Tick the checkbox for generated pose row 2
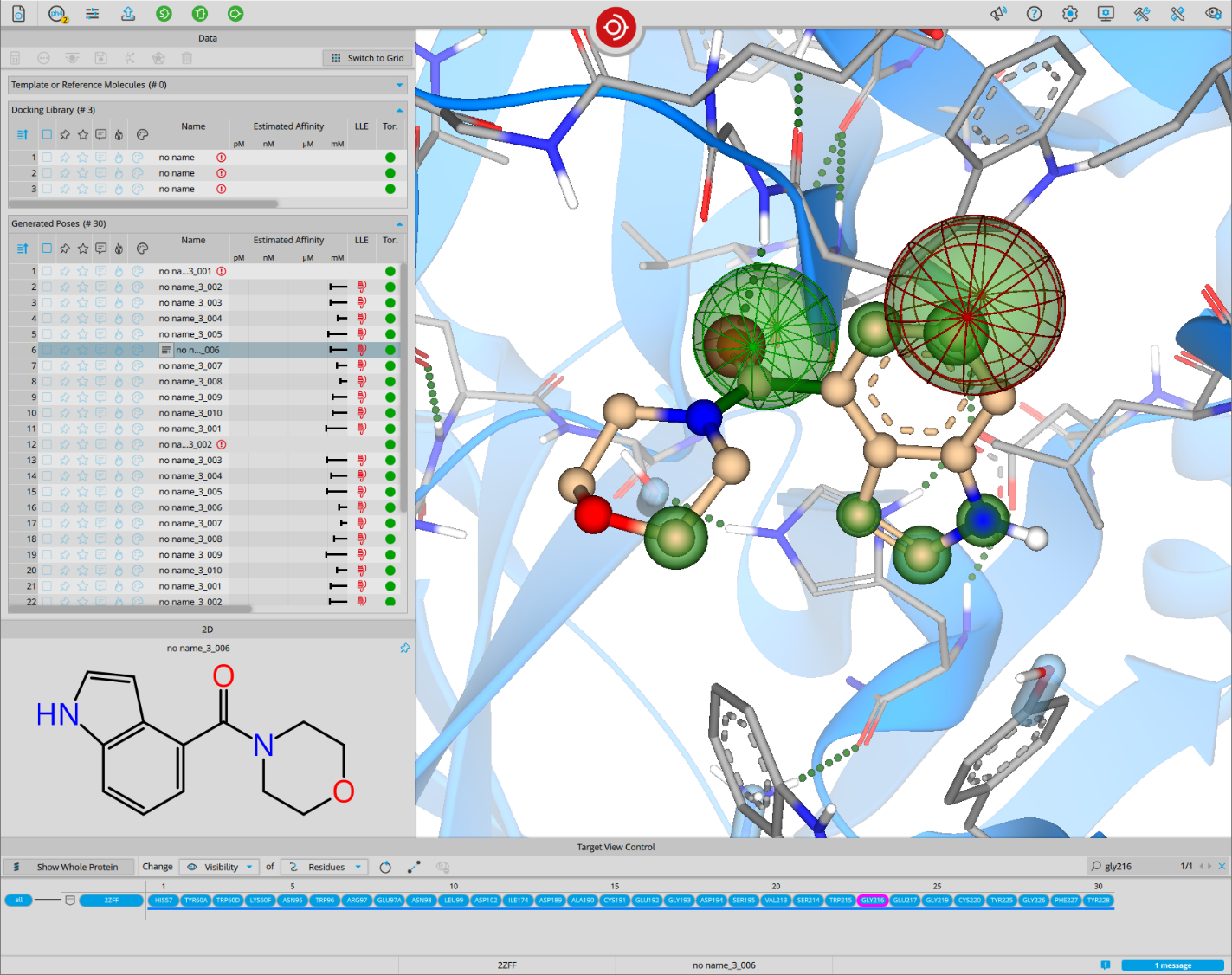The image size is (1232, 975). [48, 287]
